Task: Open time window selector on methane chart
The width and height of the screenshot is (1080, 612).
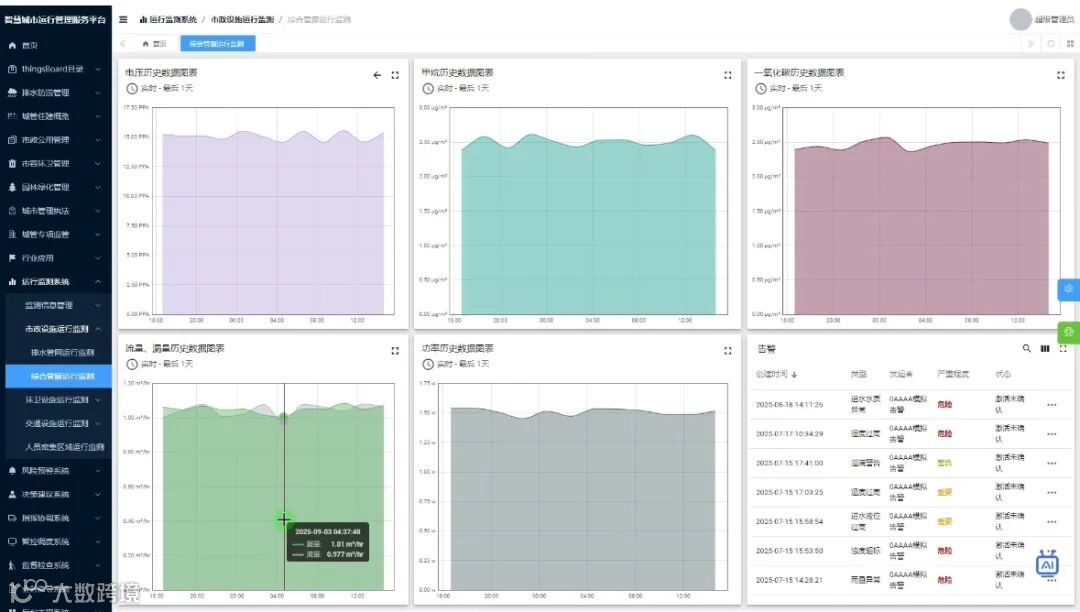Action: point(456,88)
